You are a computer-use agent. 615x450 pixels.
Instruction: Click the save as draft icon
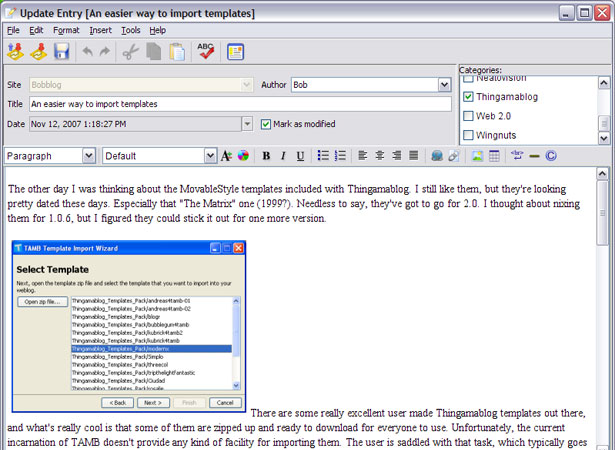tap(39, 52)
